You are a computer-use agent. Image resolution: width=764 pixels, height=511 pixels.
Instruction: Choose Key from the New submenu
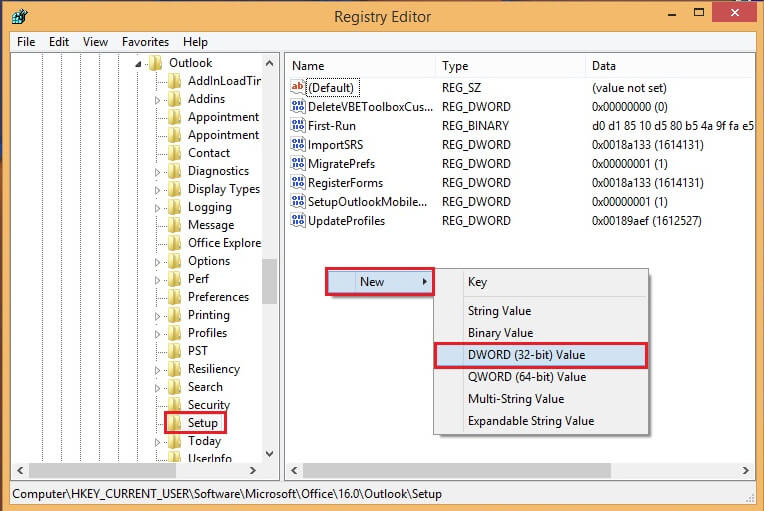pos(541,282)
